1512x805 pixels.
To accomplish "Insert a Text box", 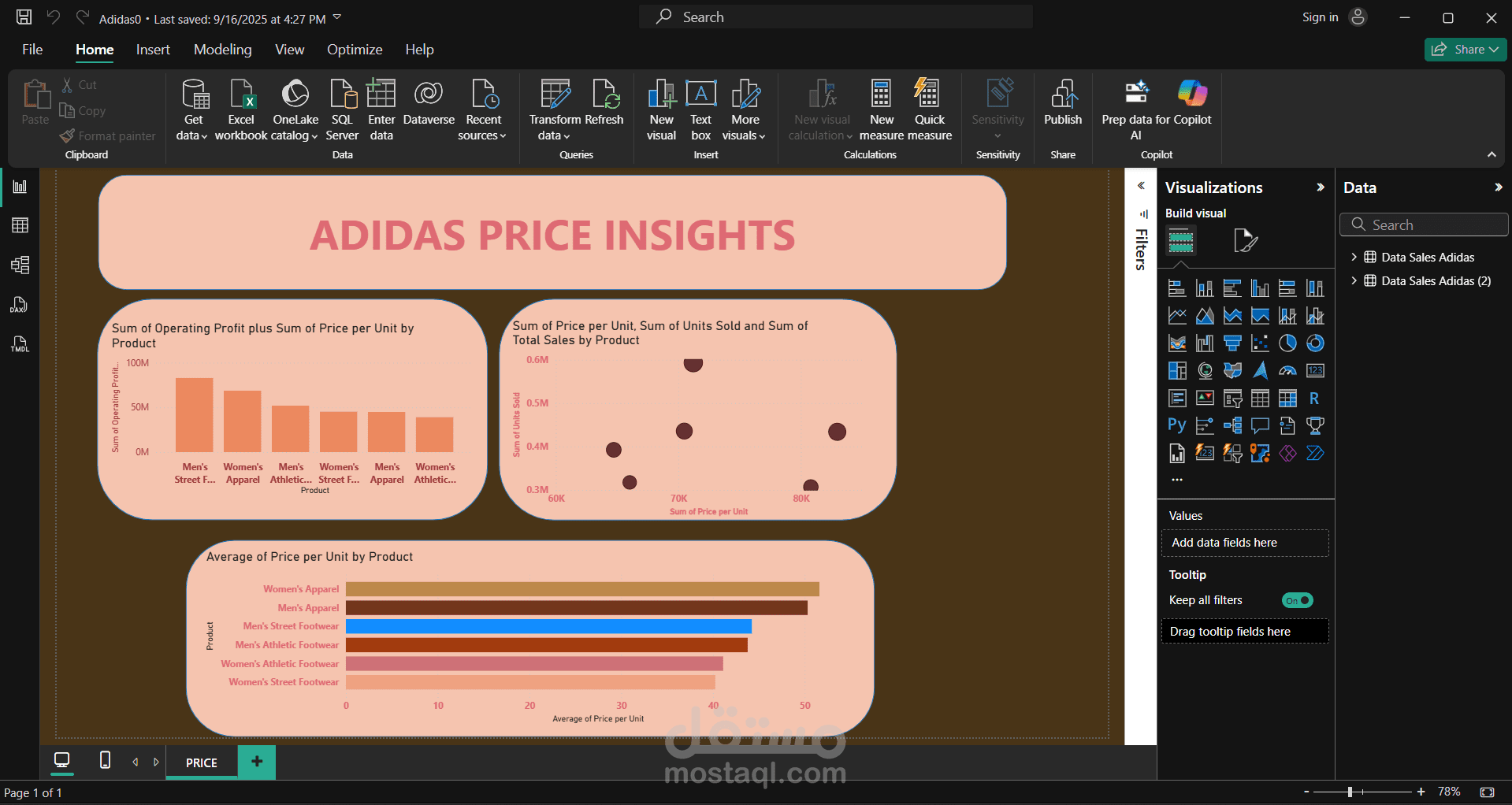I will coord(700,110).
